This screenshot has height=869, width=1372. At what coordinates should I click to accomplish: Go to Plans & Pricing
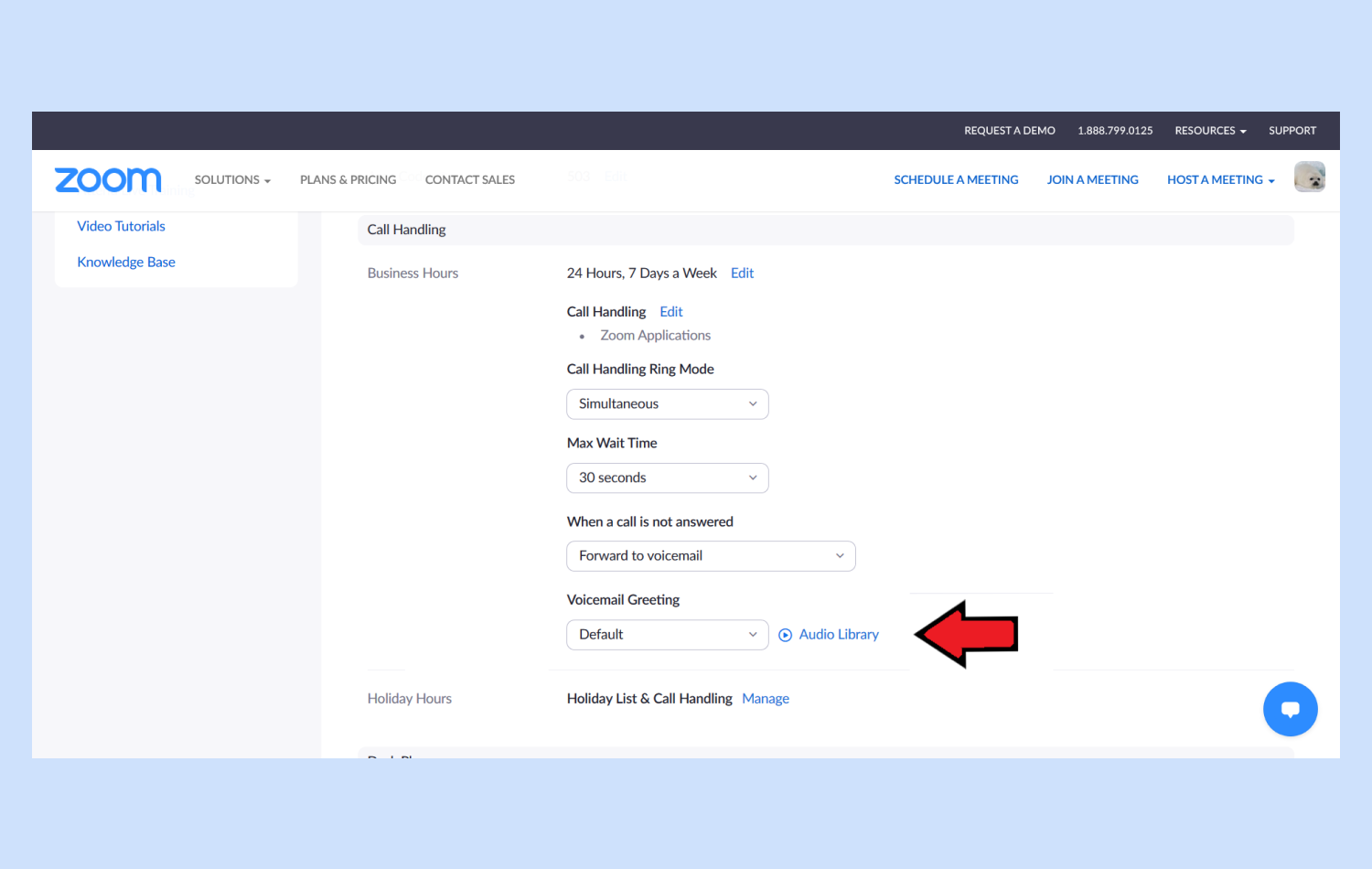point(348,180)
